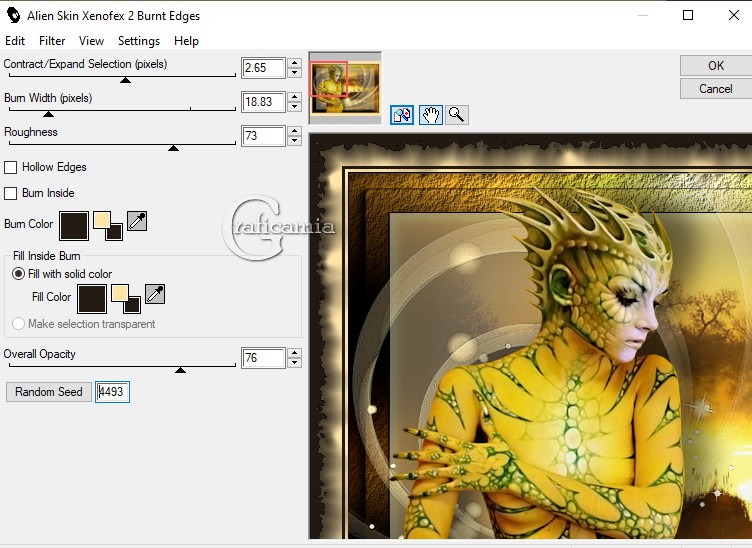Click the Roughness value field
The width and height of the screenshot is (752, 548).
pyautogui.click(x=263, y=136)
